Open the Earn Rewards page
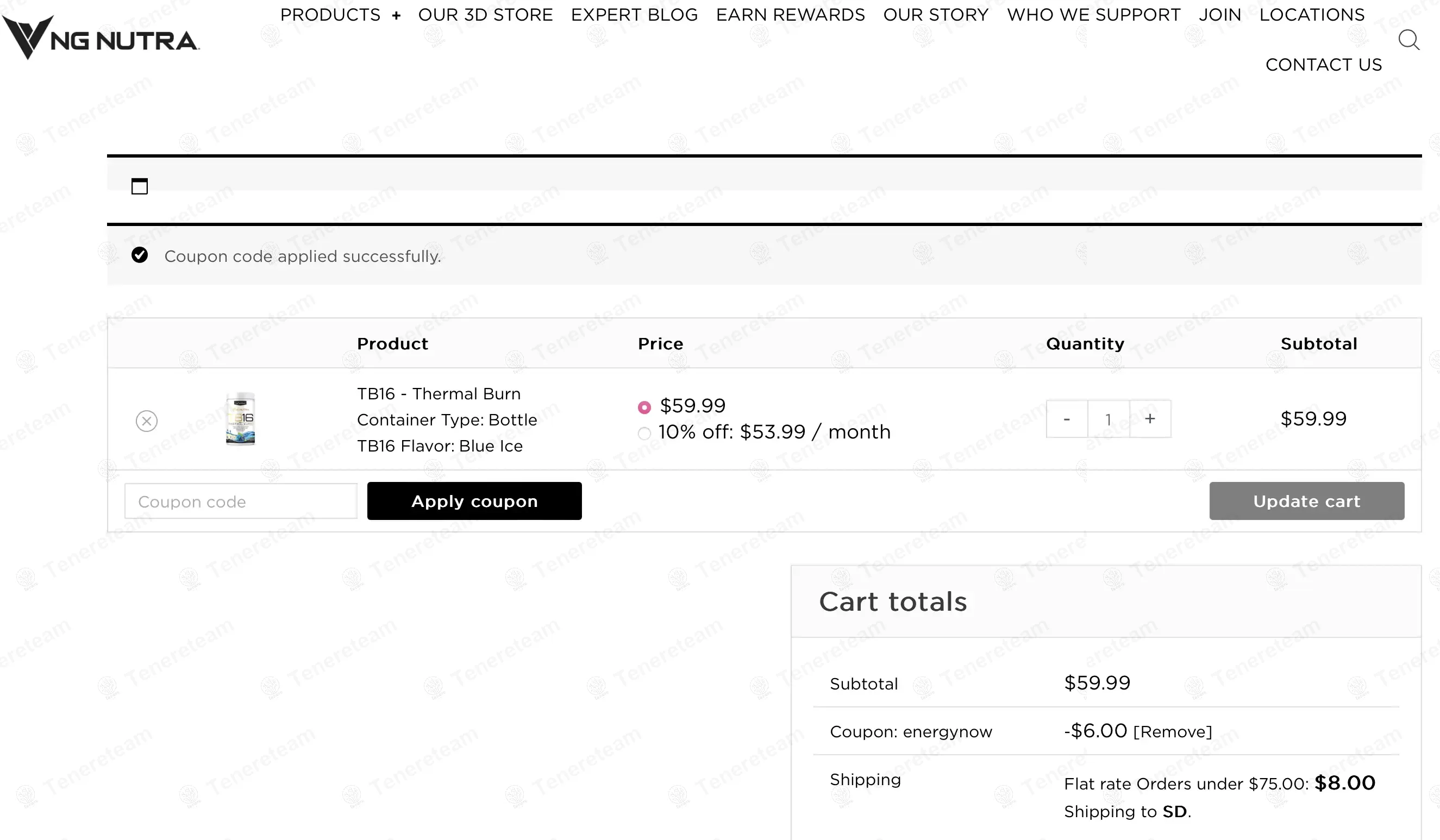1440x840 pixels. point(791,15)
